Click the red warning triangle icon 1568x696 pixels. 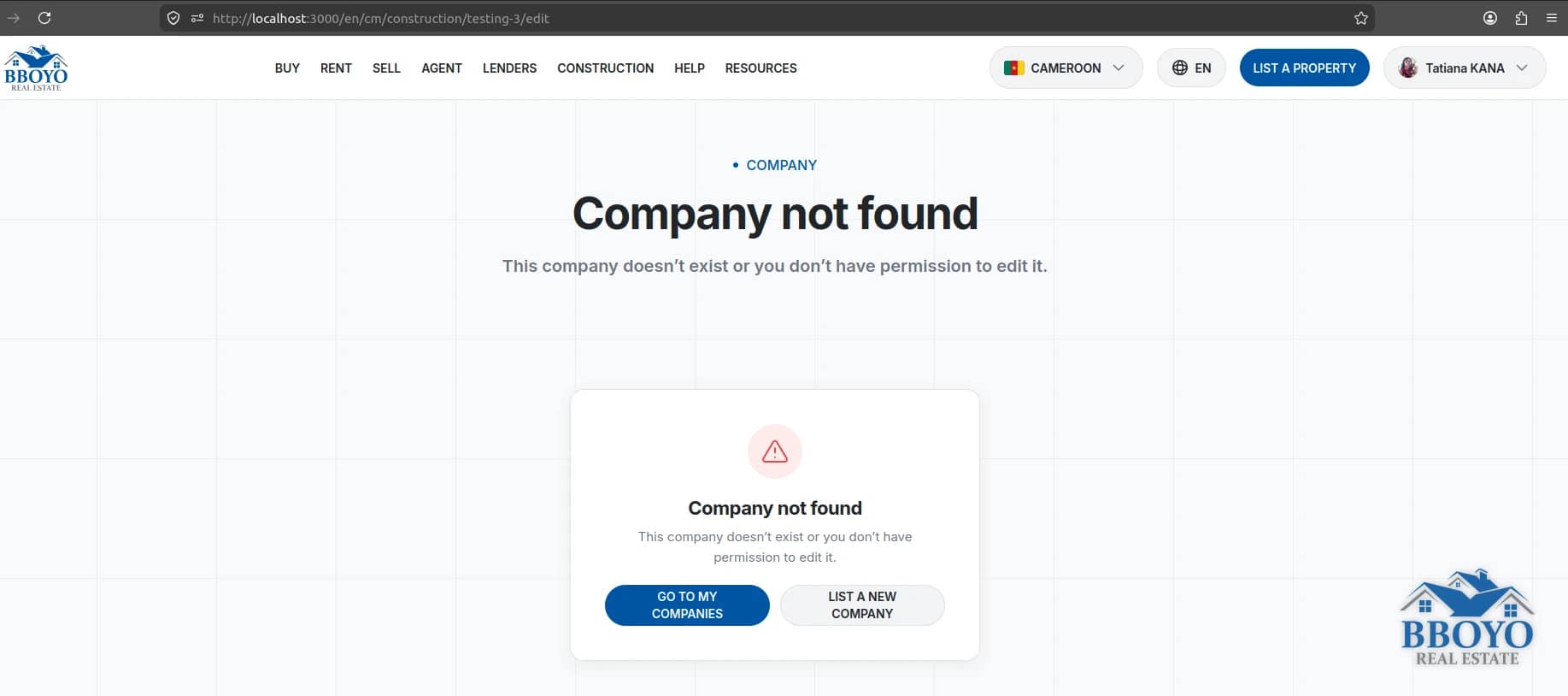(x=775, y=451)
